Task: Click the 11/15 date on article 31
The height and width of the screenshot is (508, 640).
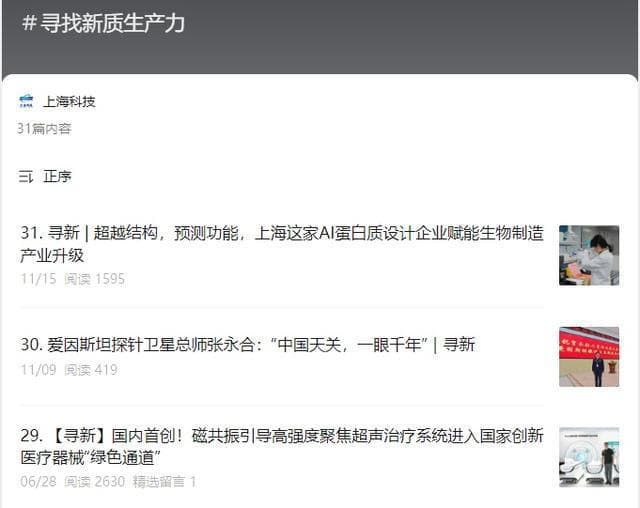Action: [38, 279]
